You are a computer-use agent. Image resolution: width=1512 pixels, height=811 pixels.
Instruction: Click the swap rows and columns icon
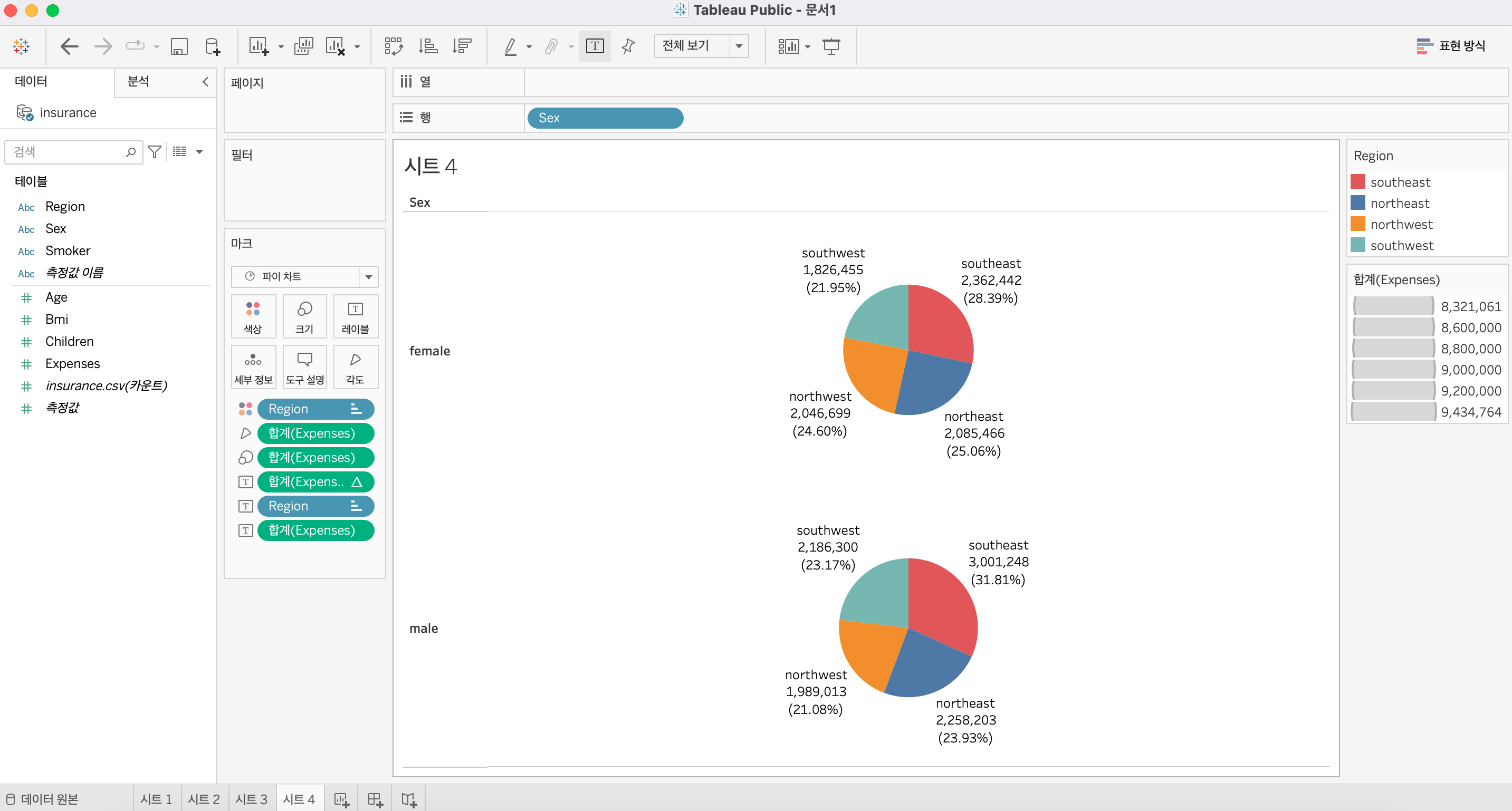point(393,46)
